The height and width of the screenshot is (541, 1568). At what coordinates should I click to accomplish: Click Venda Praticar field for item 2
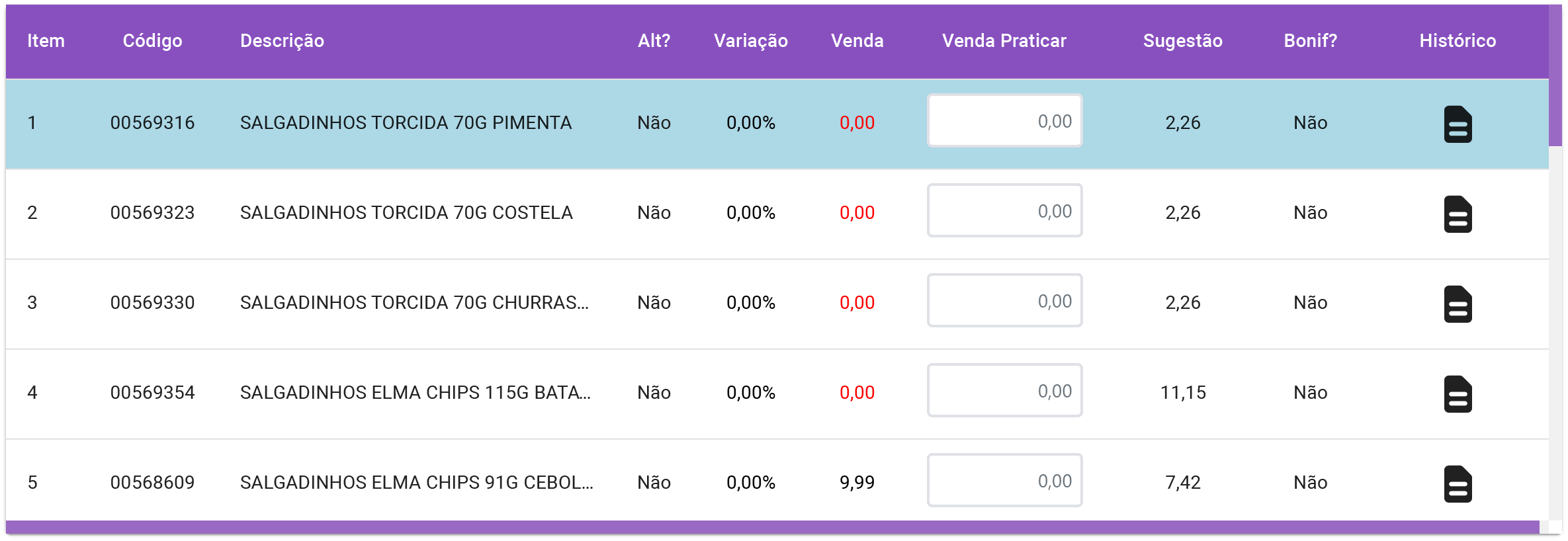(x=1004, y=210)
